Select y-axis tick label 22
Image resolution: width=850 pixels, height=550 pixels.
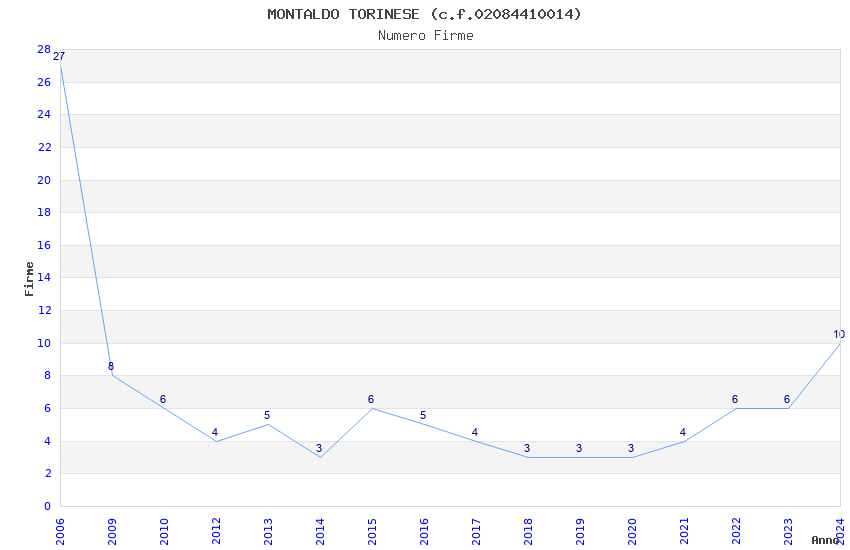44,147
